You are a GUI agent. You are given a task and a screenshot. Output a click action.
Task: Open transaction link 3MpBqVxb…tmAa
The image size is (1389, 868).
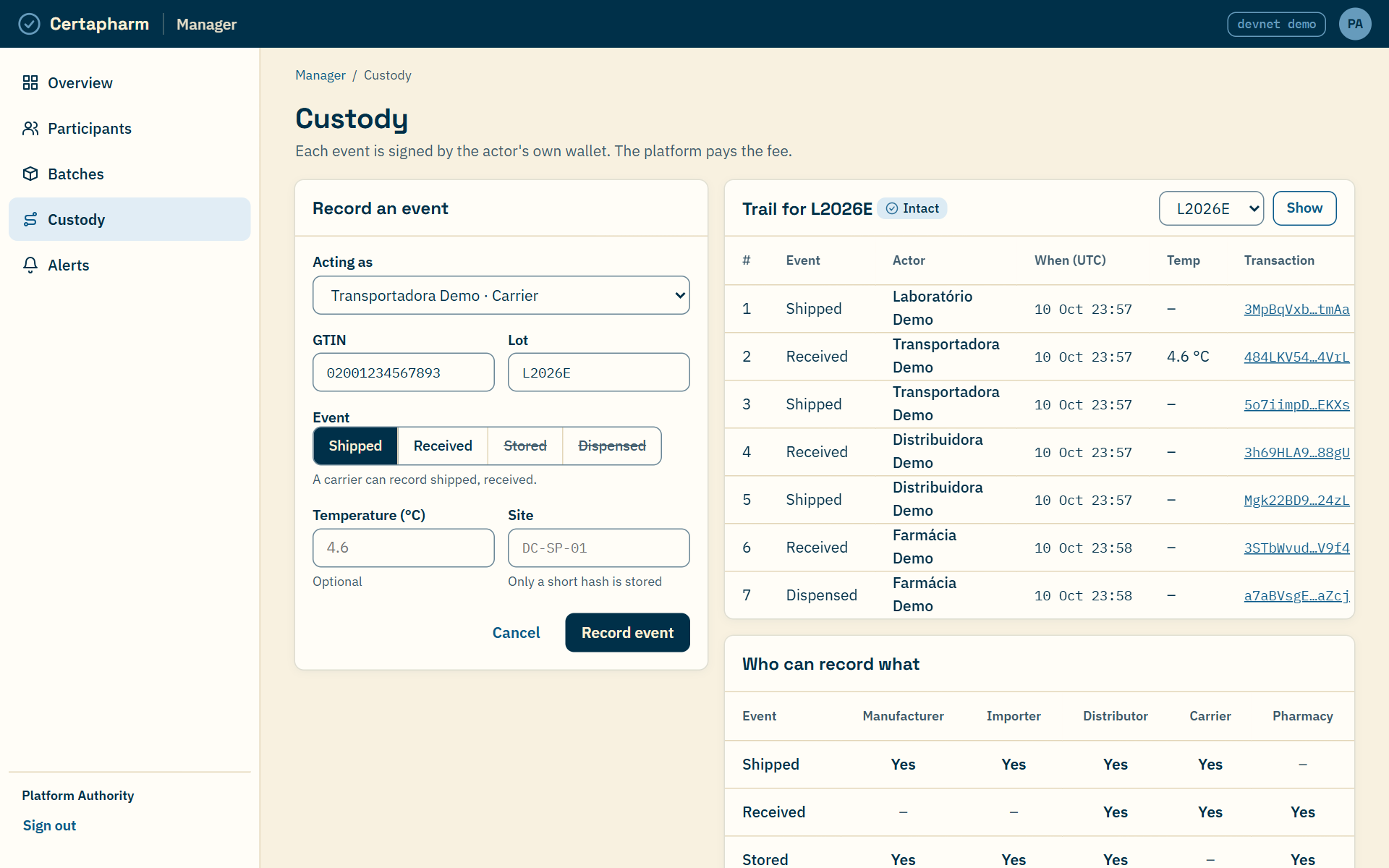1296,309
